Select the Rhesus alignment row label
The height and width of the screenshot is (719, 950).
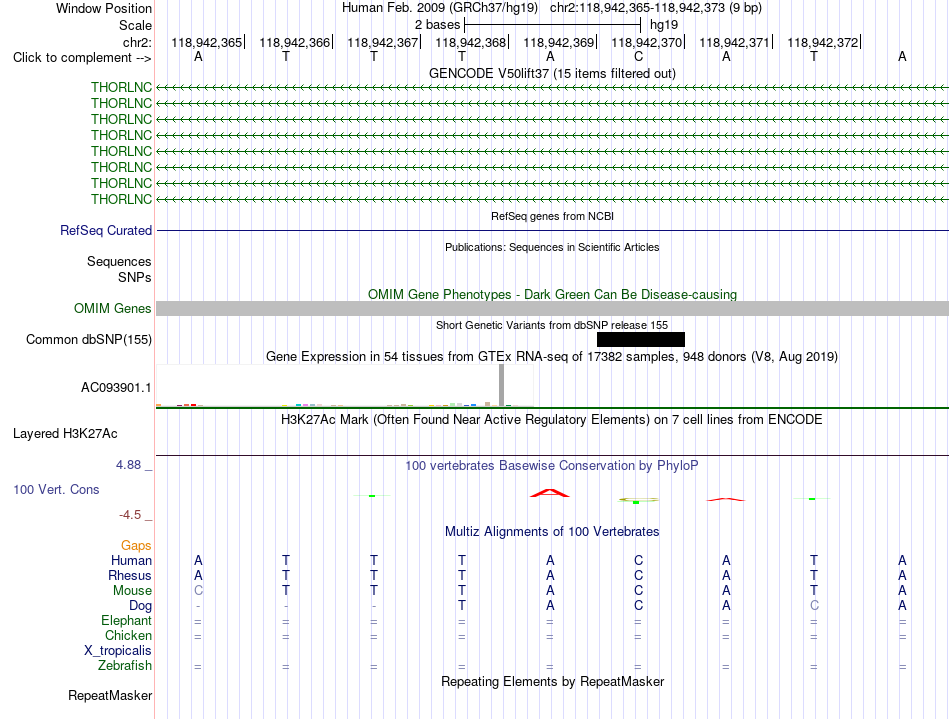coord(130,575)
